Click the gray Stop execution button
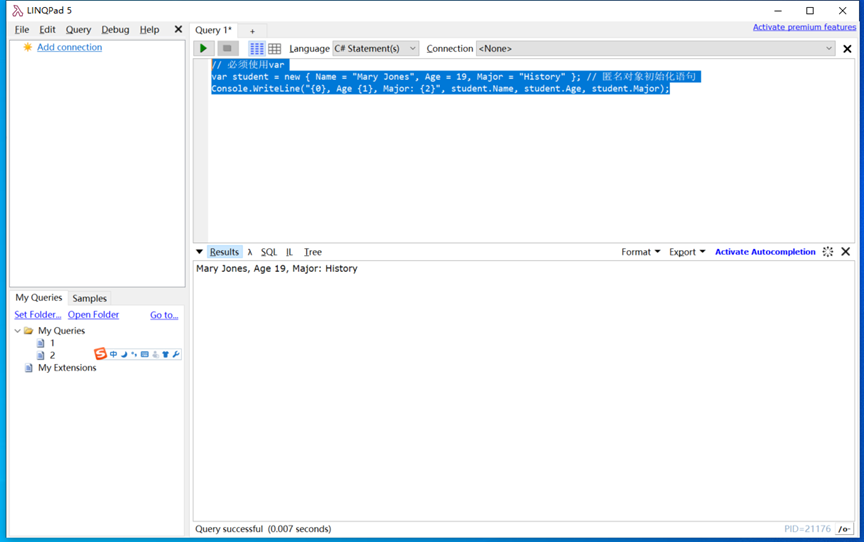864x542 pixels. [x=227, y=48]
